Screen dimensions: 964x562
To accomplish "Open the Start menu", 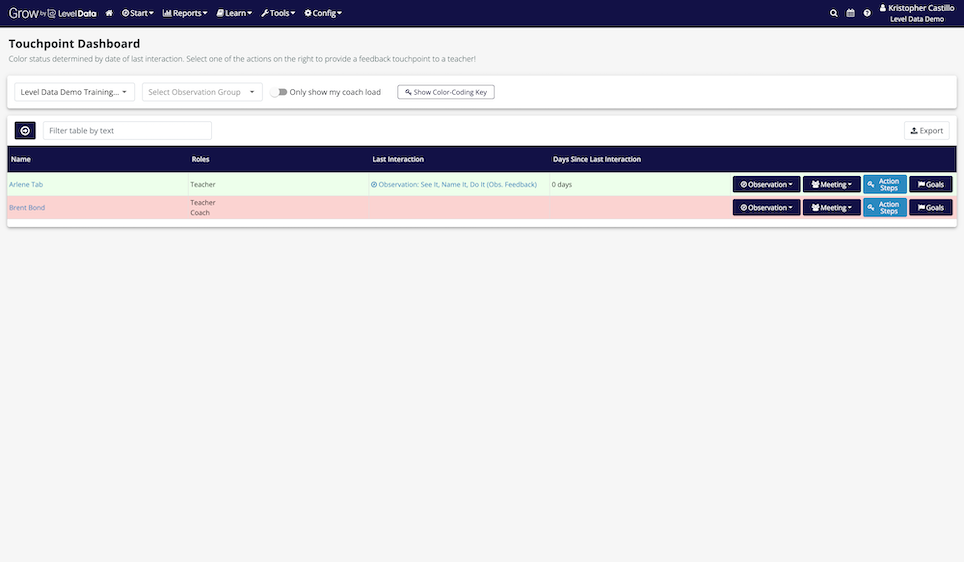I will 138,13.
